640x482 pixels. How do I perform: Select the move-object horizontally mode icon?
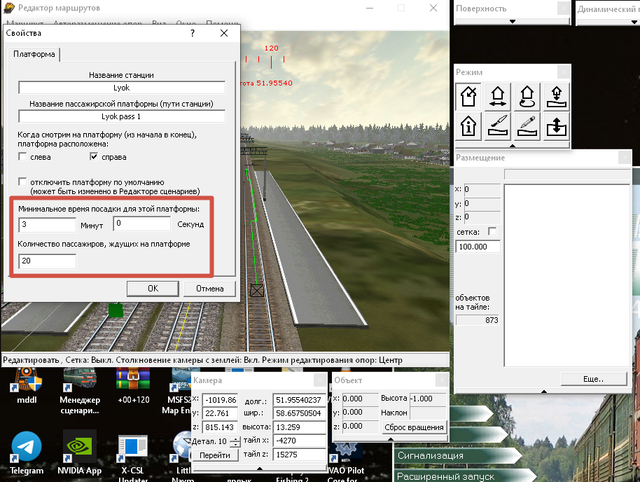pyautogui.click(x=498, y=97)
